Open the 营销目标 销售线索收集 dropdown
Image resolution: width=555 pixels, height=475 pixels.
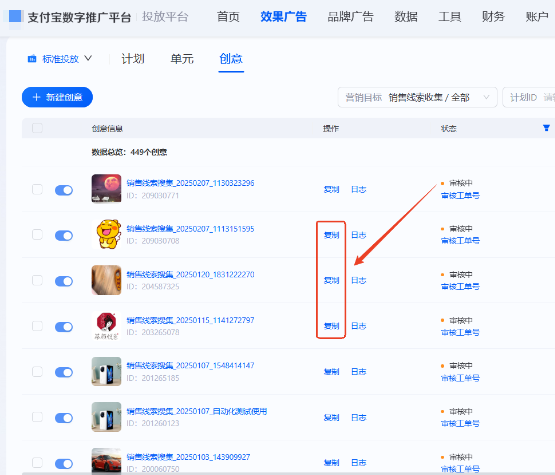click(x=418, y=97)
